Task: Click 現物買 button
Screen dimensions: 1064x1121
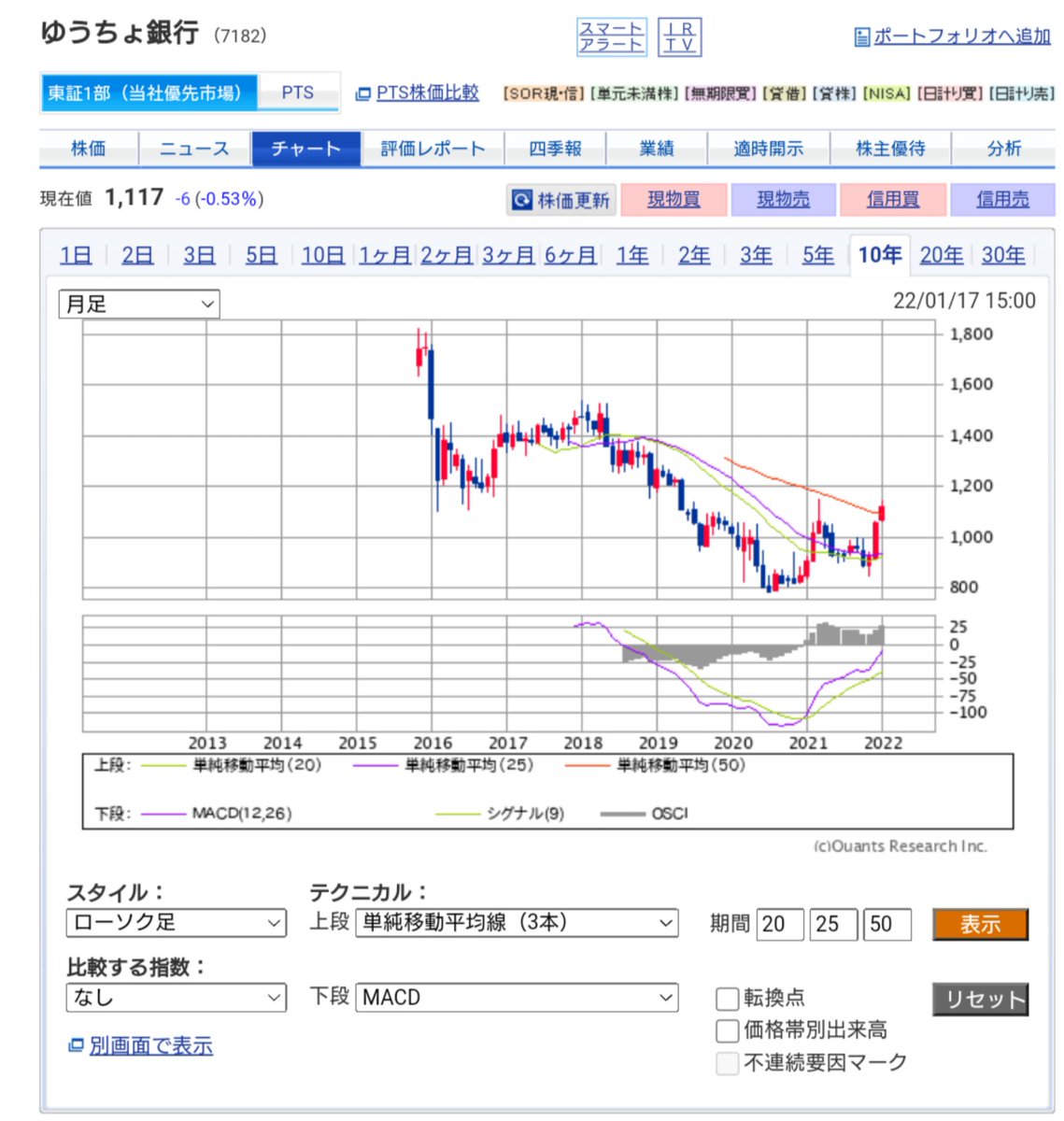Action: point(674,200)
